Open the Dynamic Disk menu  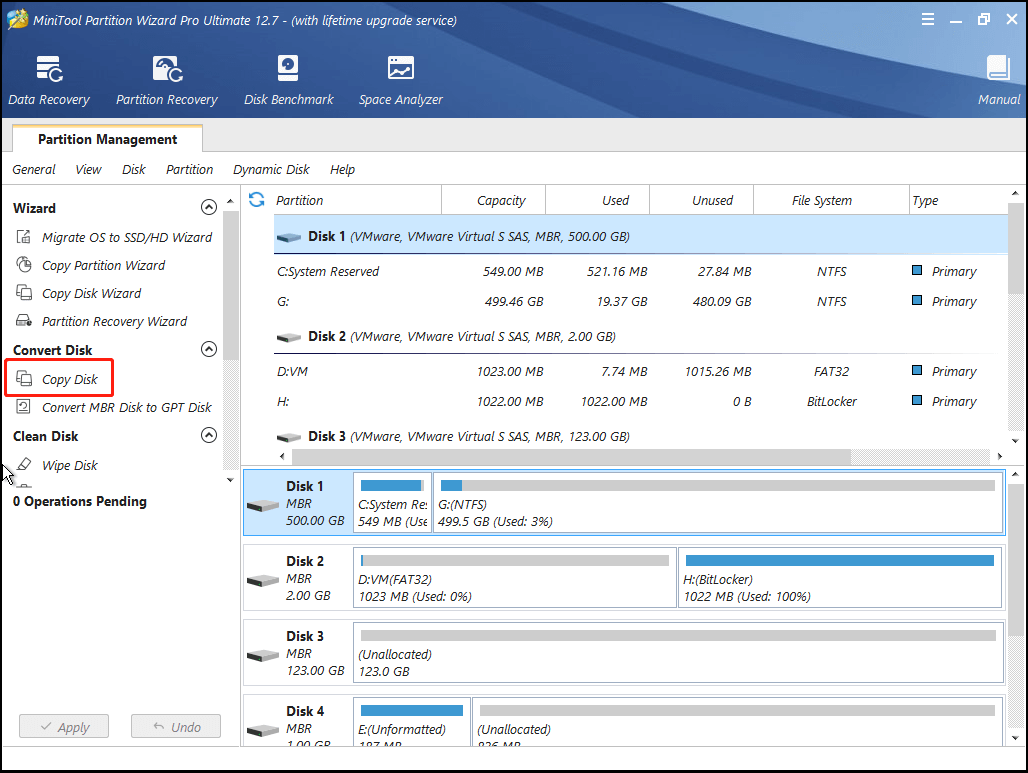(x=271, y=169)
